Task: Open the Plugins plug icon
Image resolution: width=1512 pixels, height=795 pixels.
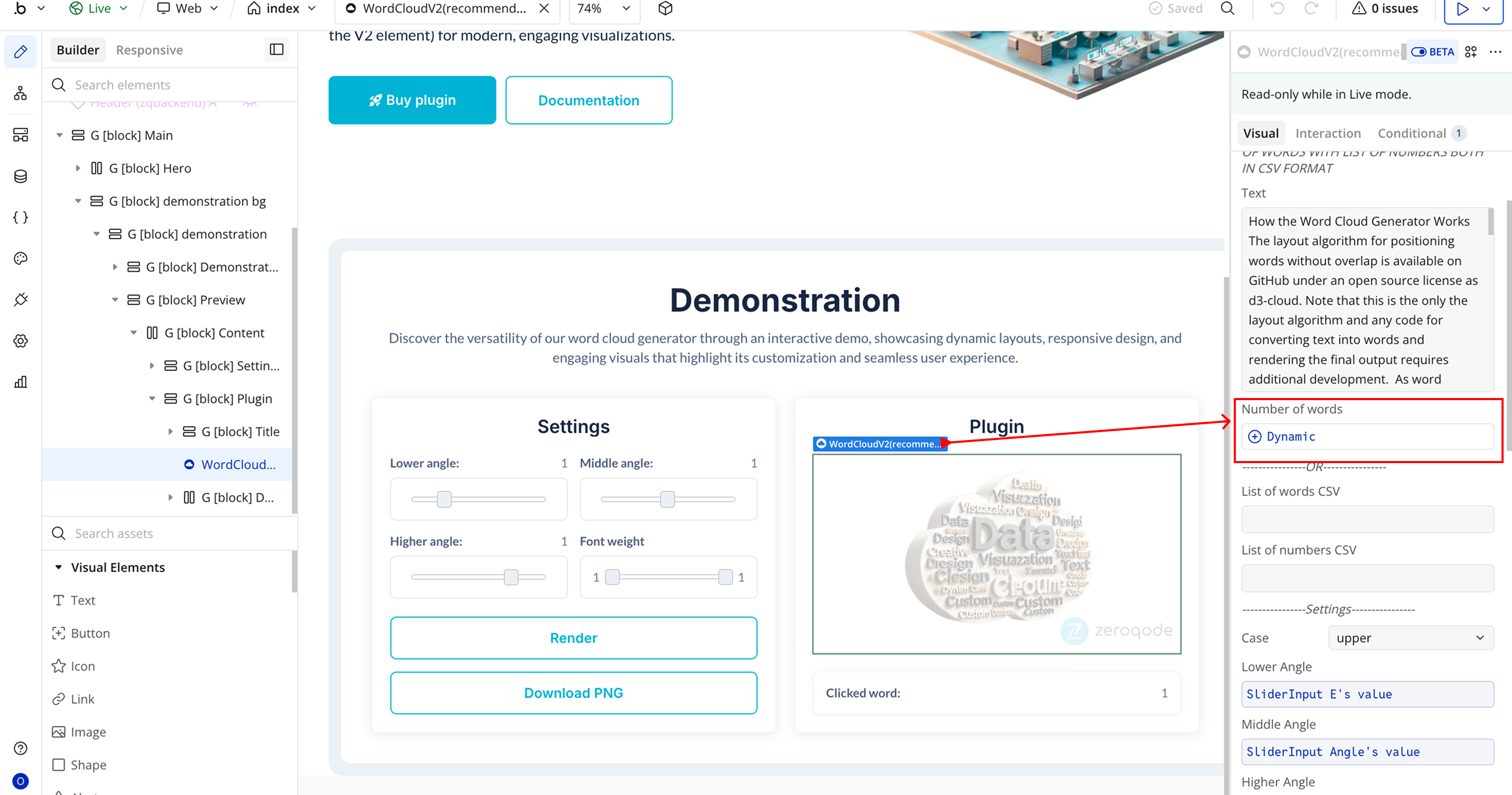Action: point(20,299)
